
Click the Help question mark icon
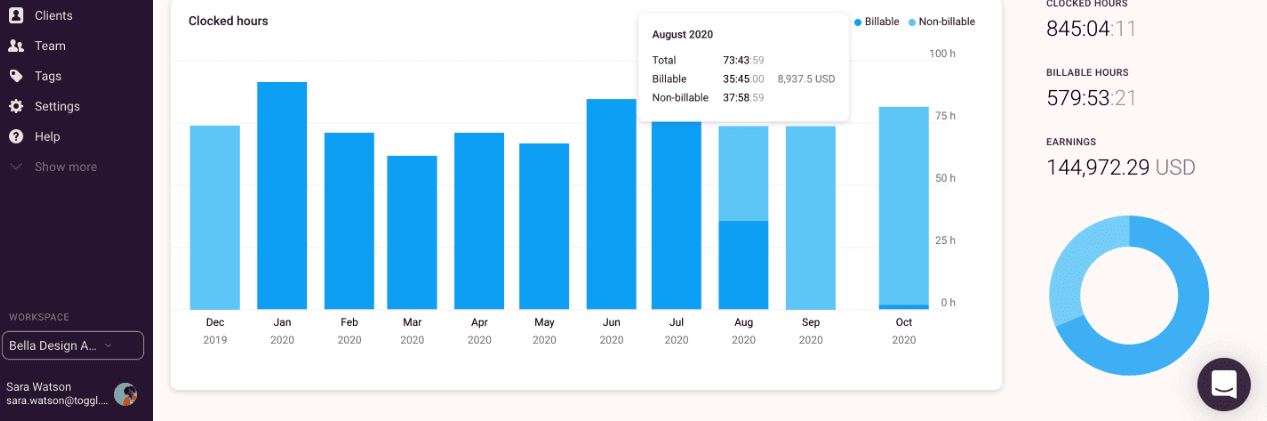point(16,136)
